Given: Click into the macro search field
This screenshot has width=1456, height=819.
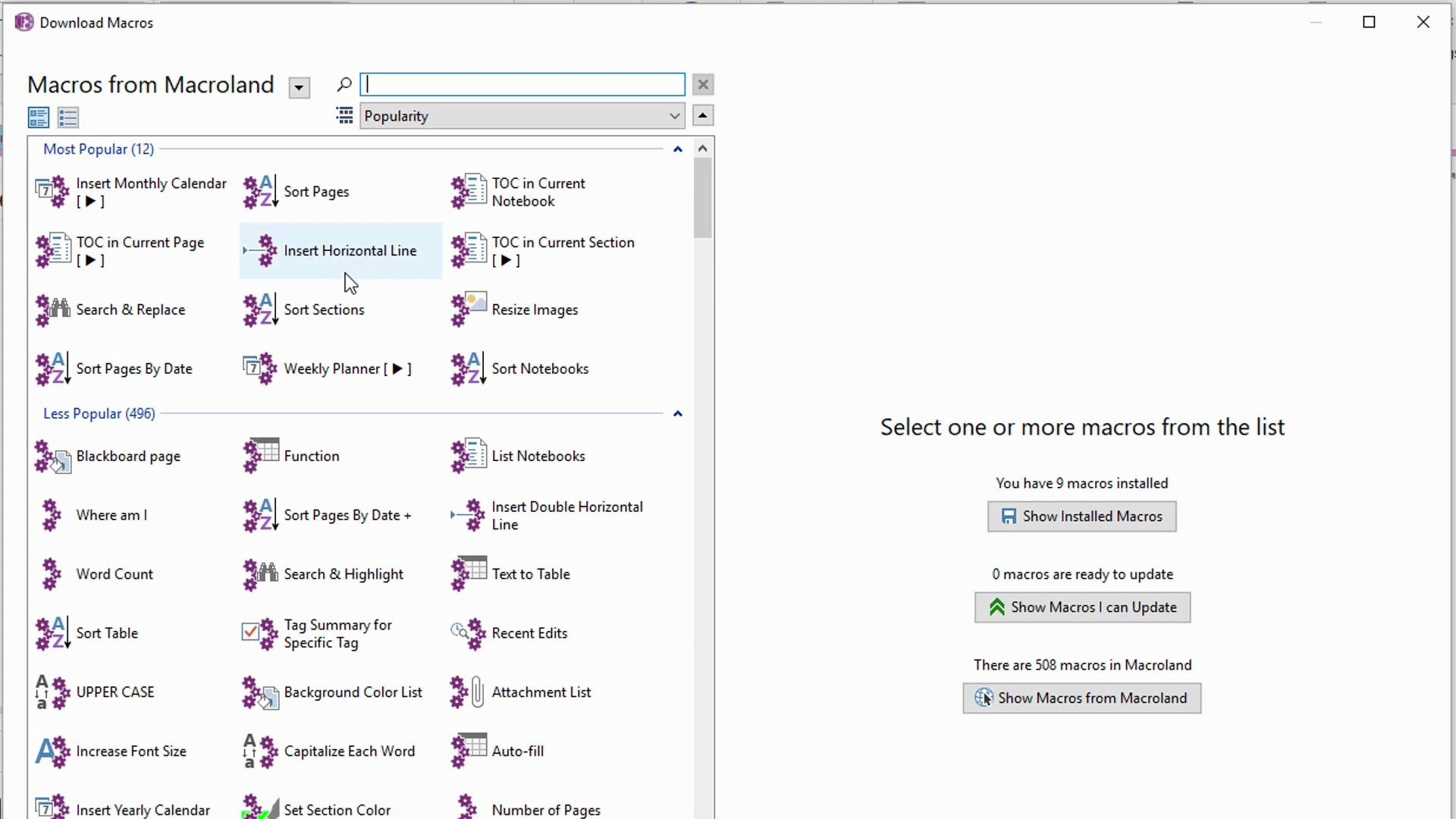Looking at the screenshot, I should tap(522, 84).
